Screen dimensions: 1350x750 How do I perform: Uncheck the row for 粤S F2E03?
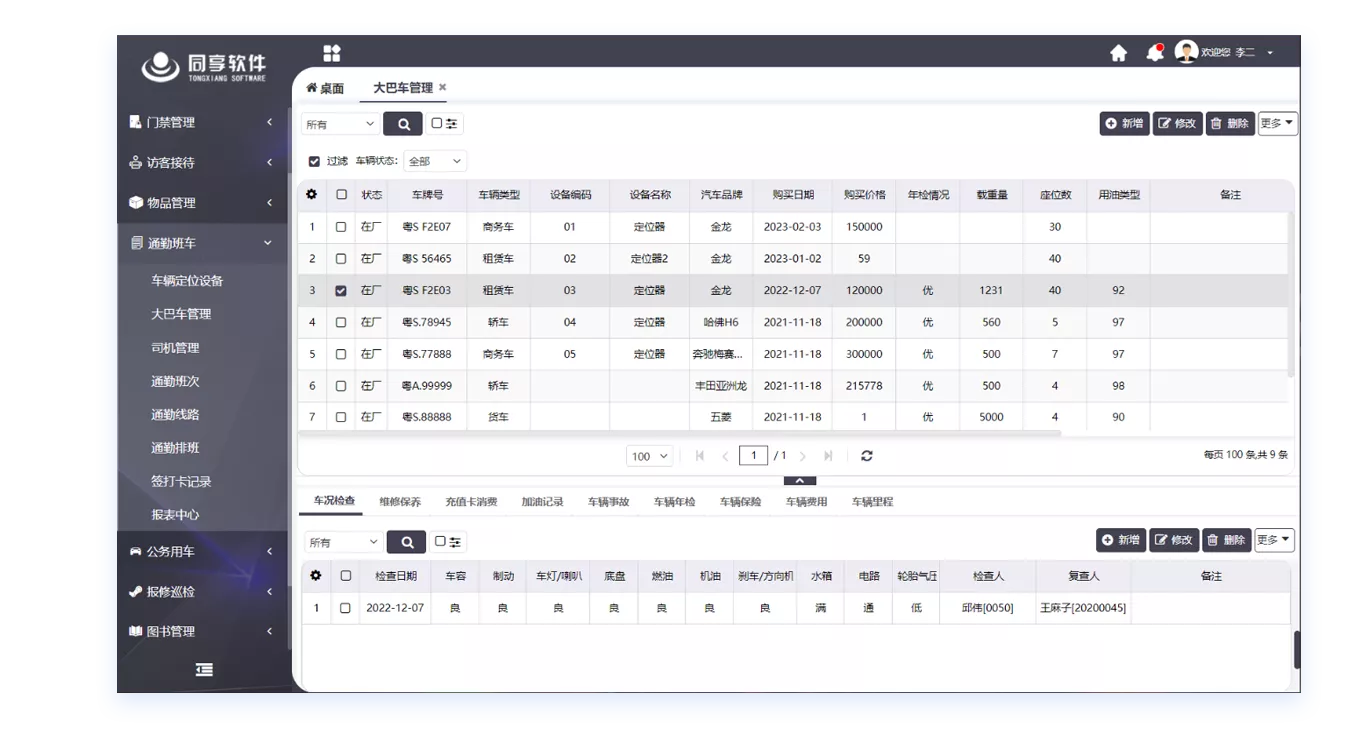coord(341,291)
